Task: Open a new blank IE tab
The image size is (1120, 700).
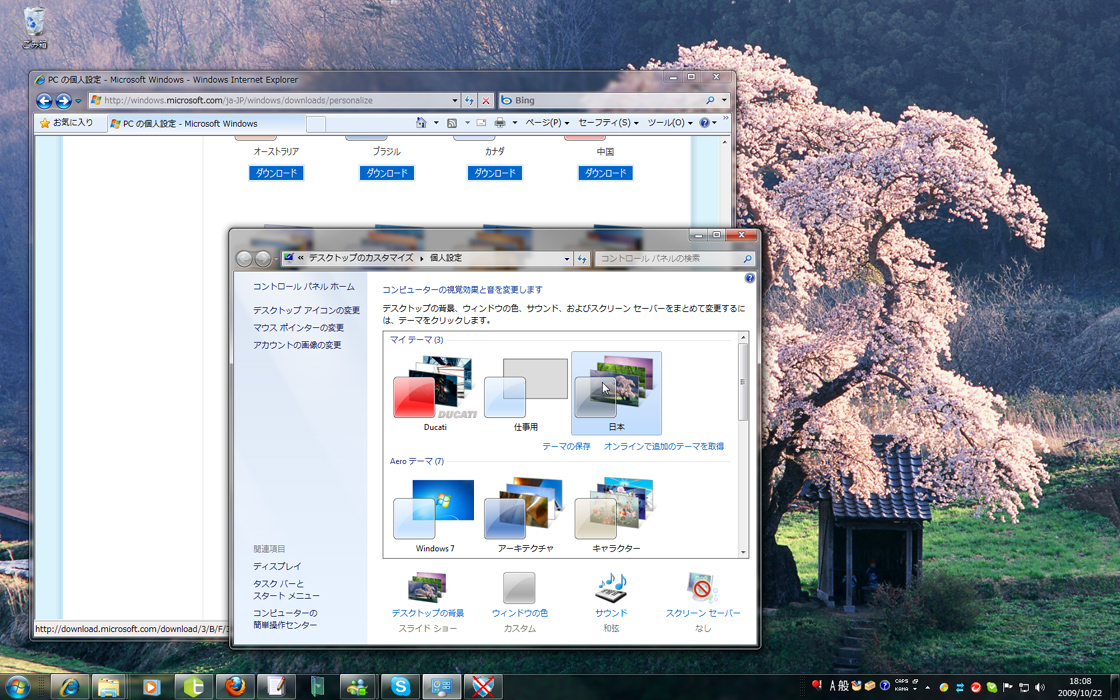Action: coord(316,124)
